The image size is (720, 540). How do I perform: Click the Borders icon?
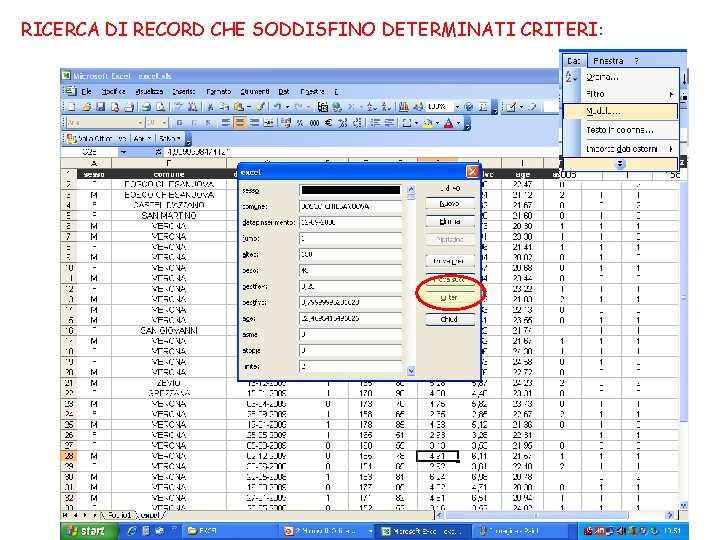tap(407, 123)
